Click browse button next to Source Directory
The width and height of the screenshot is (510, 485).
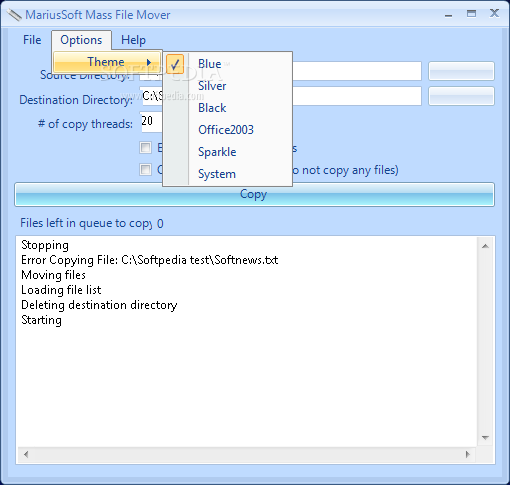tap(461, 71)
